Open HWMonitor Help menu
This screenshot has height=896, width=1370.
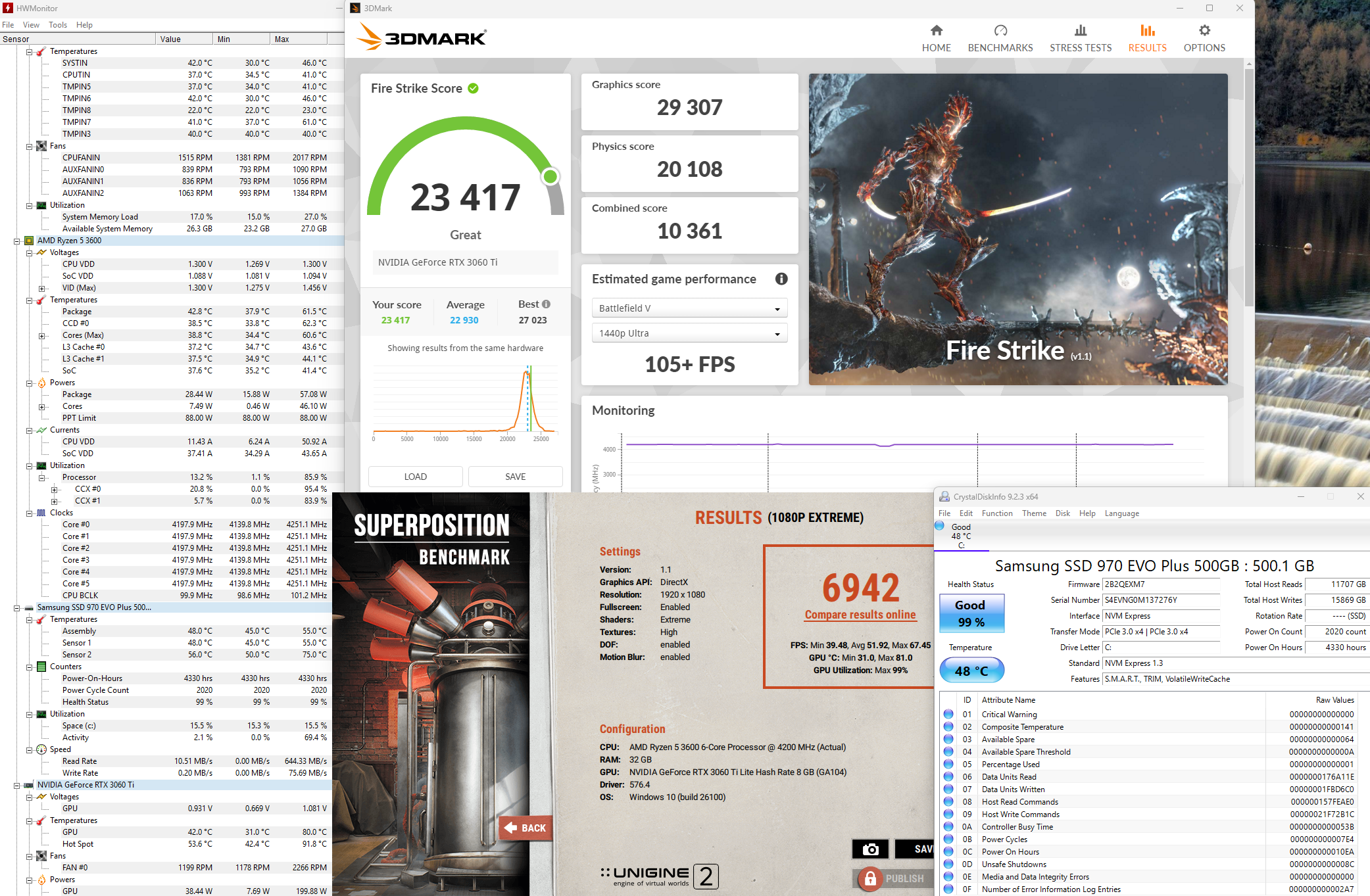[x=84, y=25]
